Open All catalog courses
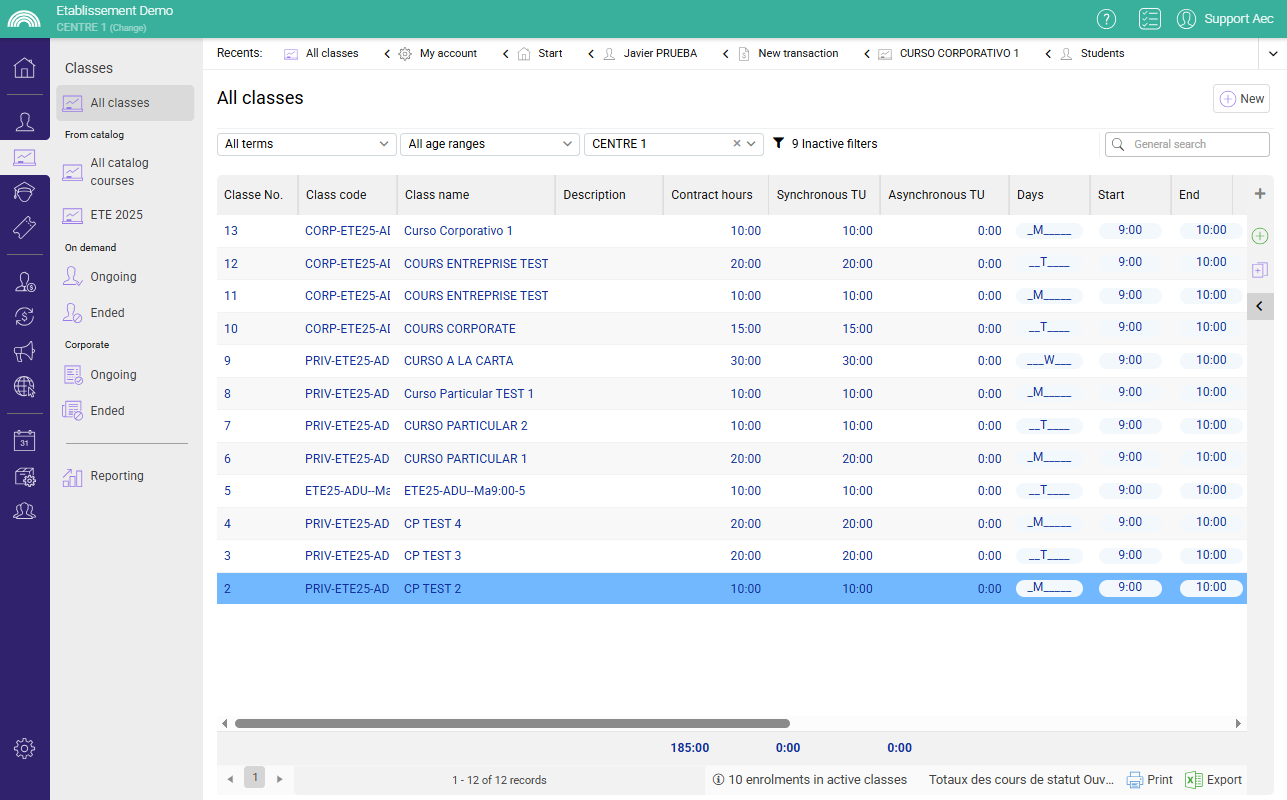1287x800 pixels. click(x=125, y=172)
